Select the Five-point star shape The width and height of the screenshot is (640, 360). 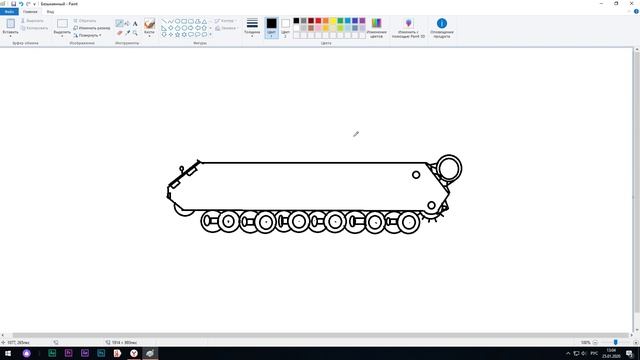pyautogui.click(x=178, y=35)
